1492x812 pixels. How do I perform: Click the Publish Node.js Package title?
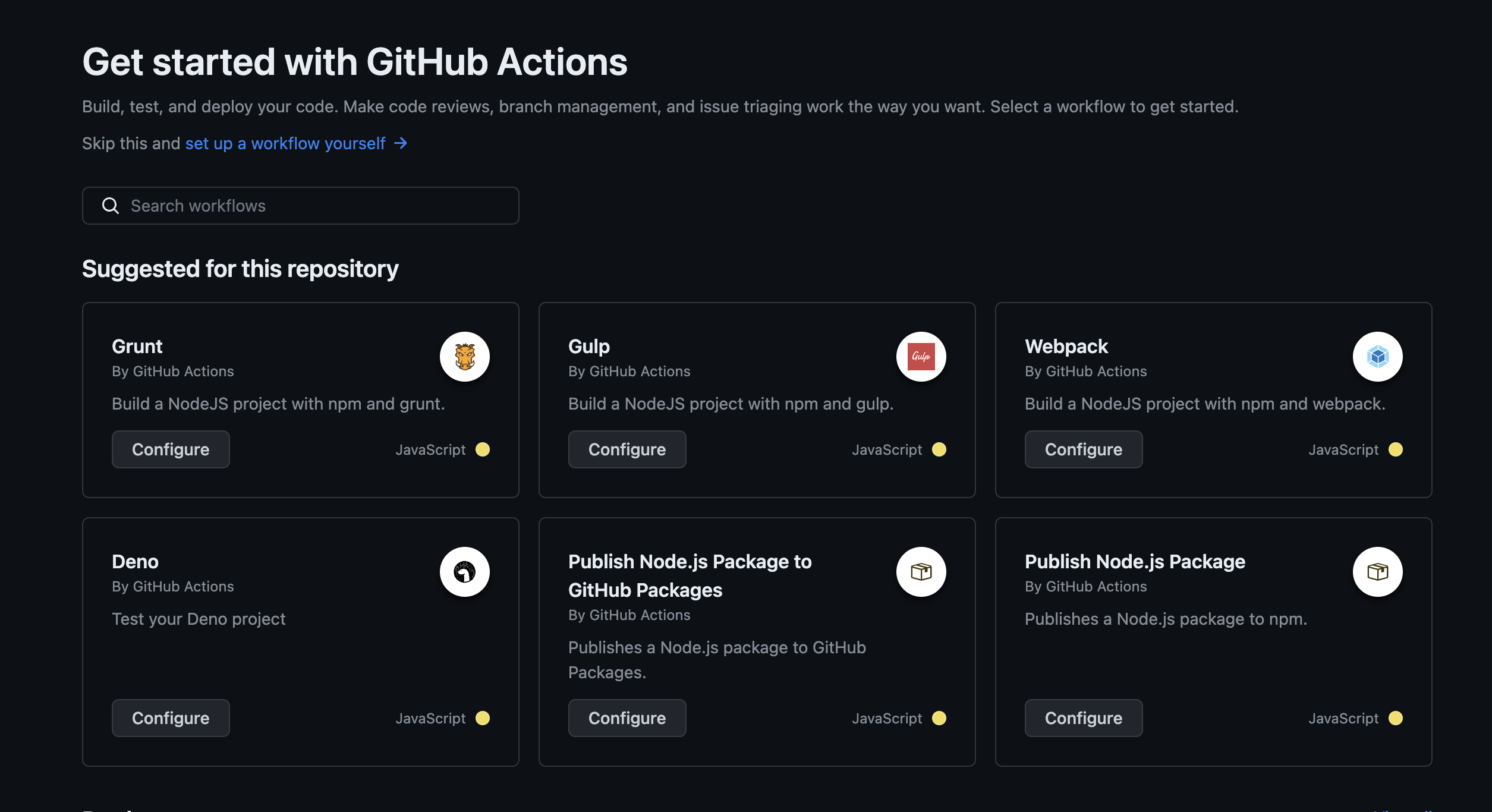tap(1135, 562)
